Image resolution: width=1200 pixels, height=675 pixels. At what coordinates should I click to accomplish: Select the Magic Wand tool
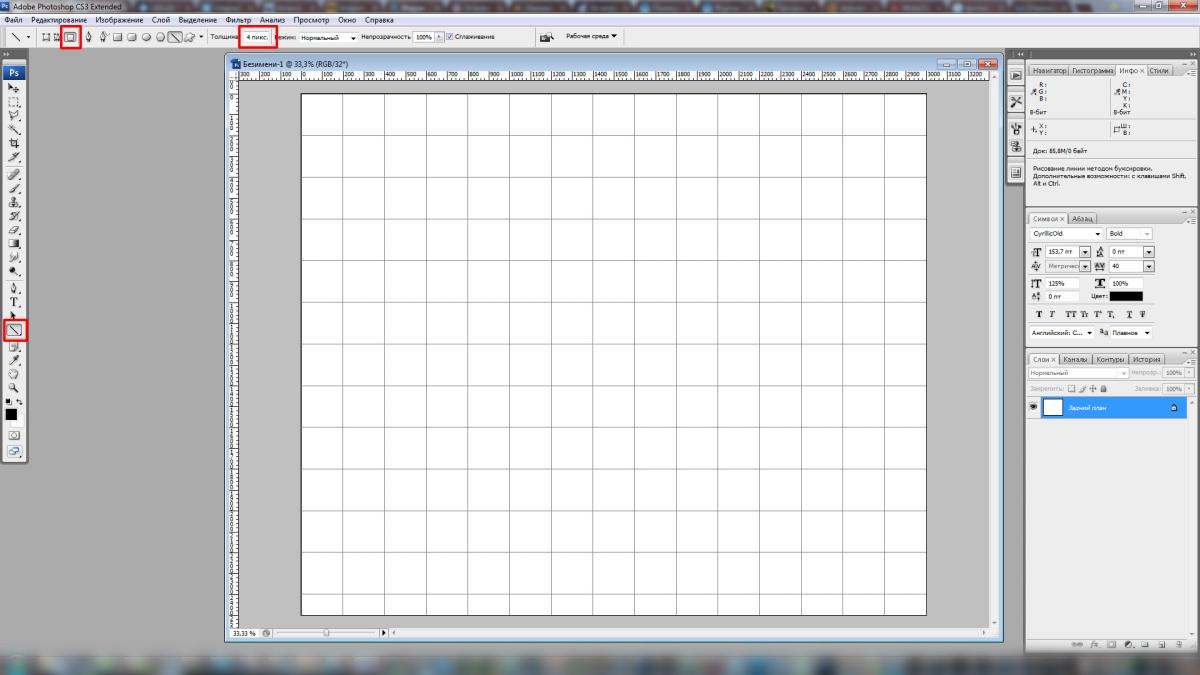[15, 130]
